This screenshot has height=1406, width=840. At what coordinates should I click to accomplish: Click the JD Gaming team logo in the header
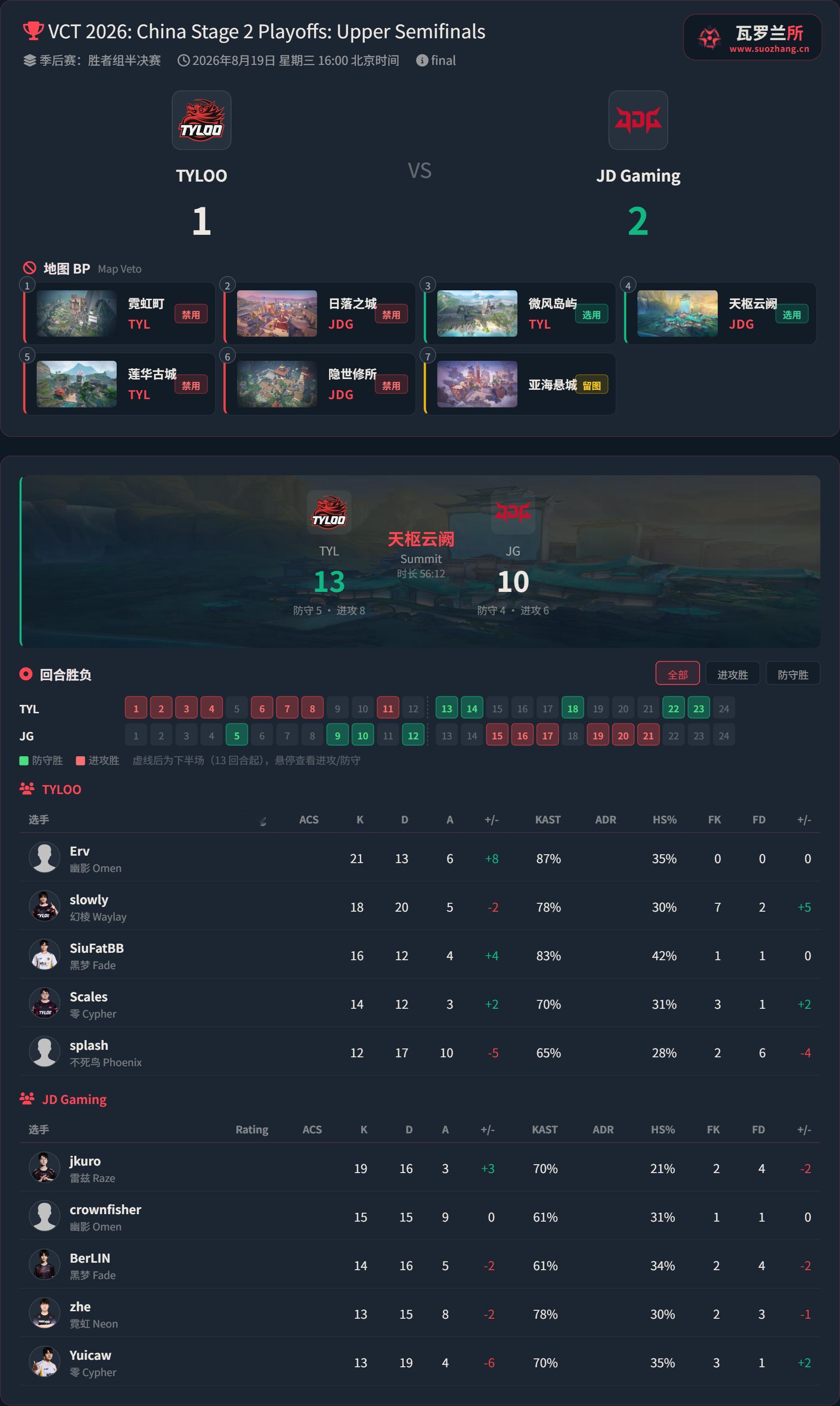click(638, 120)
